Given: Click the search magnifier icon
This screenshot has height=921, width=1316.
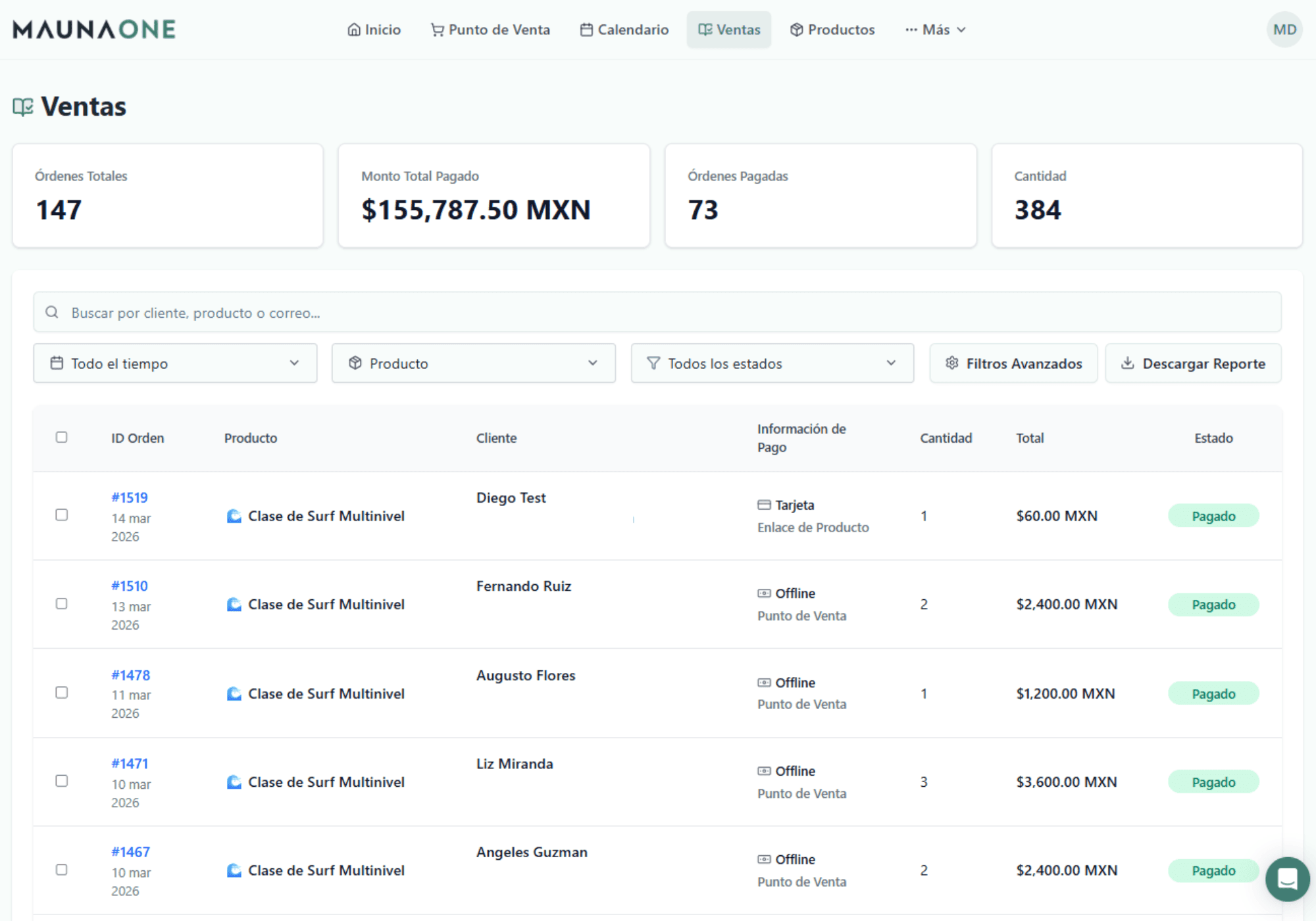Looking at the screenshot, I should 52,312.
